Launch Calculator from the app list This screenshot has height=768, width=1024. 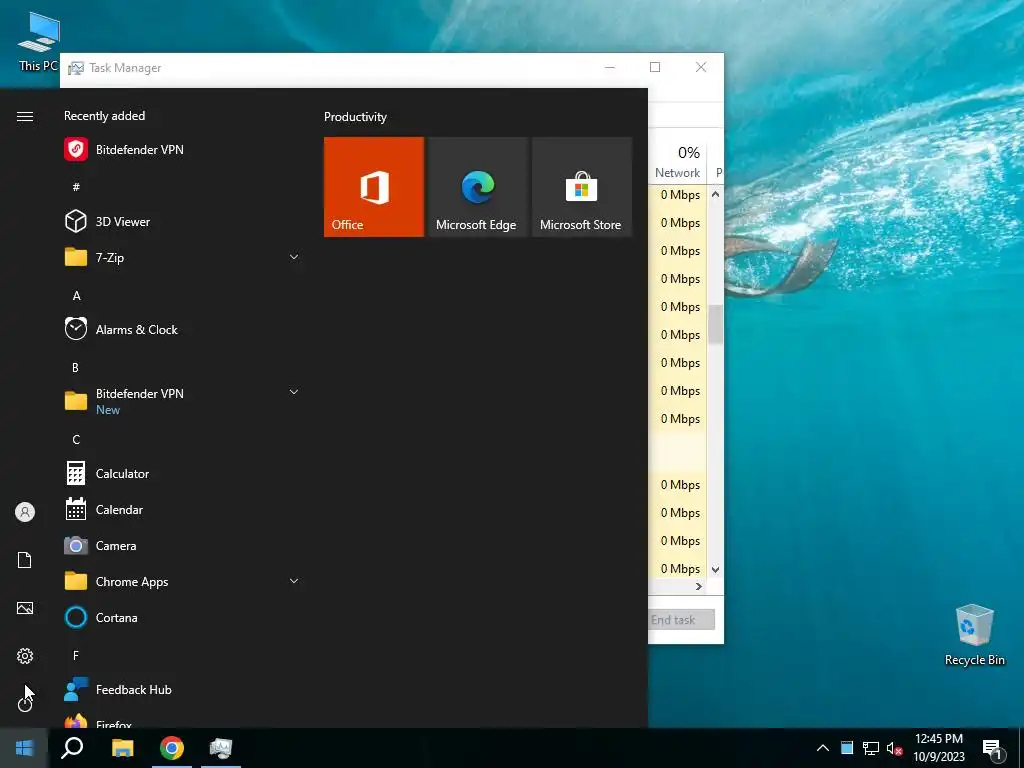[x=183, y=473]
